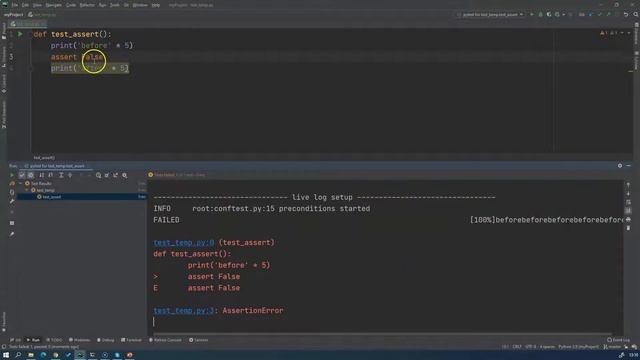
Task: Open the Python Console bottom tab
Action: click(x=165, y=340)
